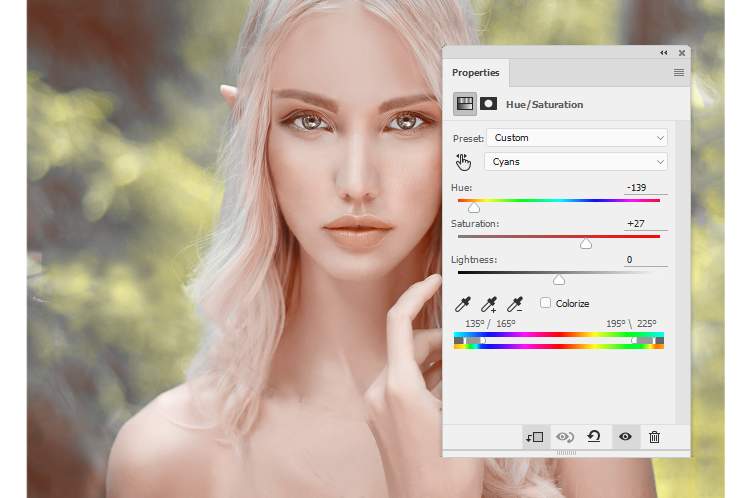Click the Saturation label
Image resolution: width=750 pixels, height=498 pixels.
point(474,223)
